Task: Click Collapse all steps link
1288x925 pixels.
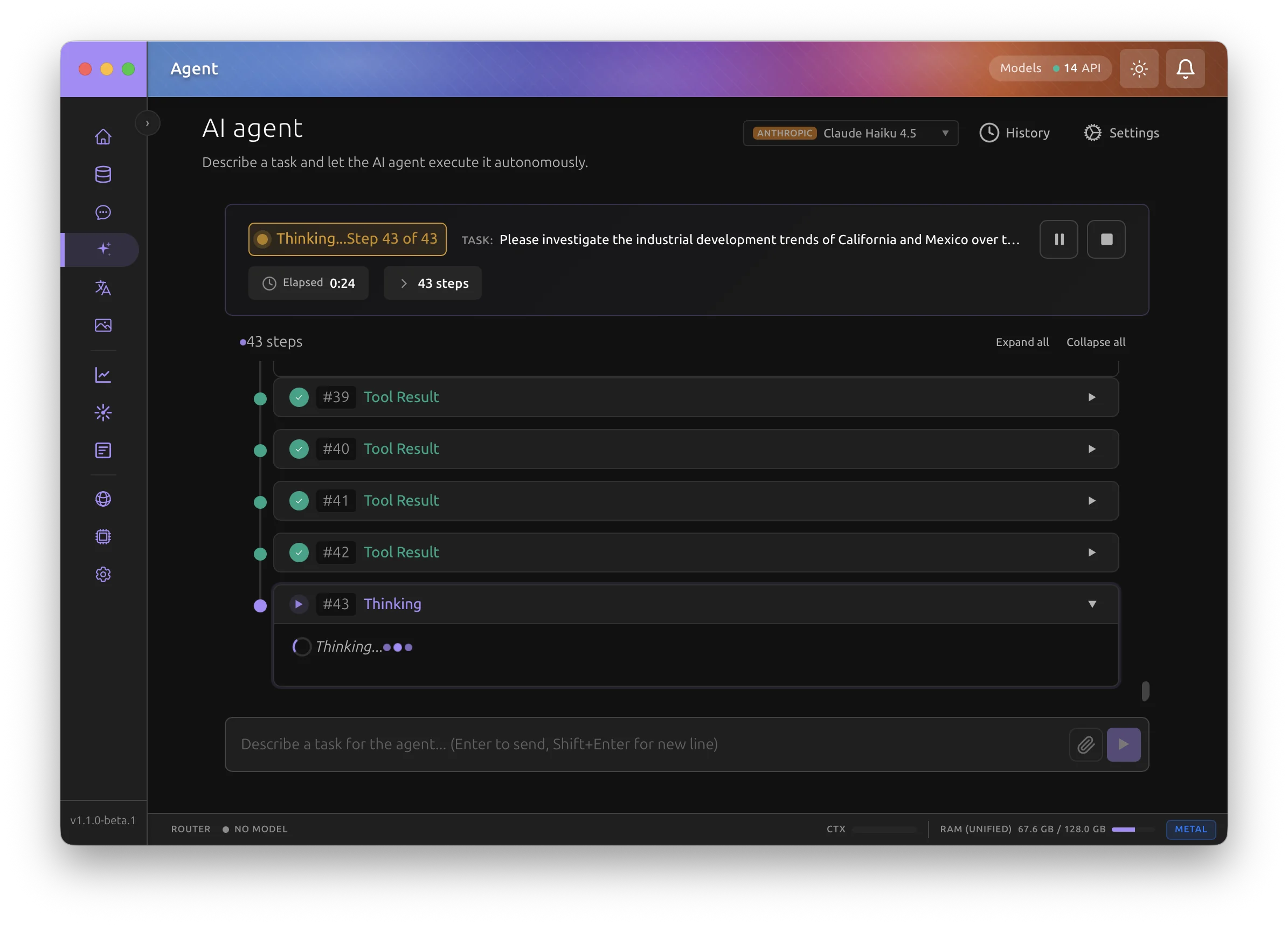Action: pos(1095,342)
